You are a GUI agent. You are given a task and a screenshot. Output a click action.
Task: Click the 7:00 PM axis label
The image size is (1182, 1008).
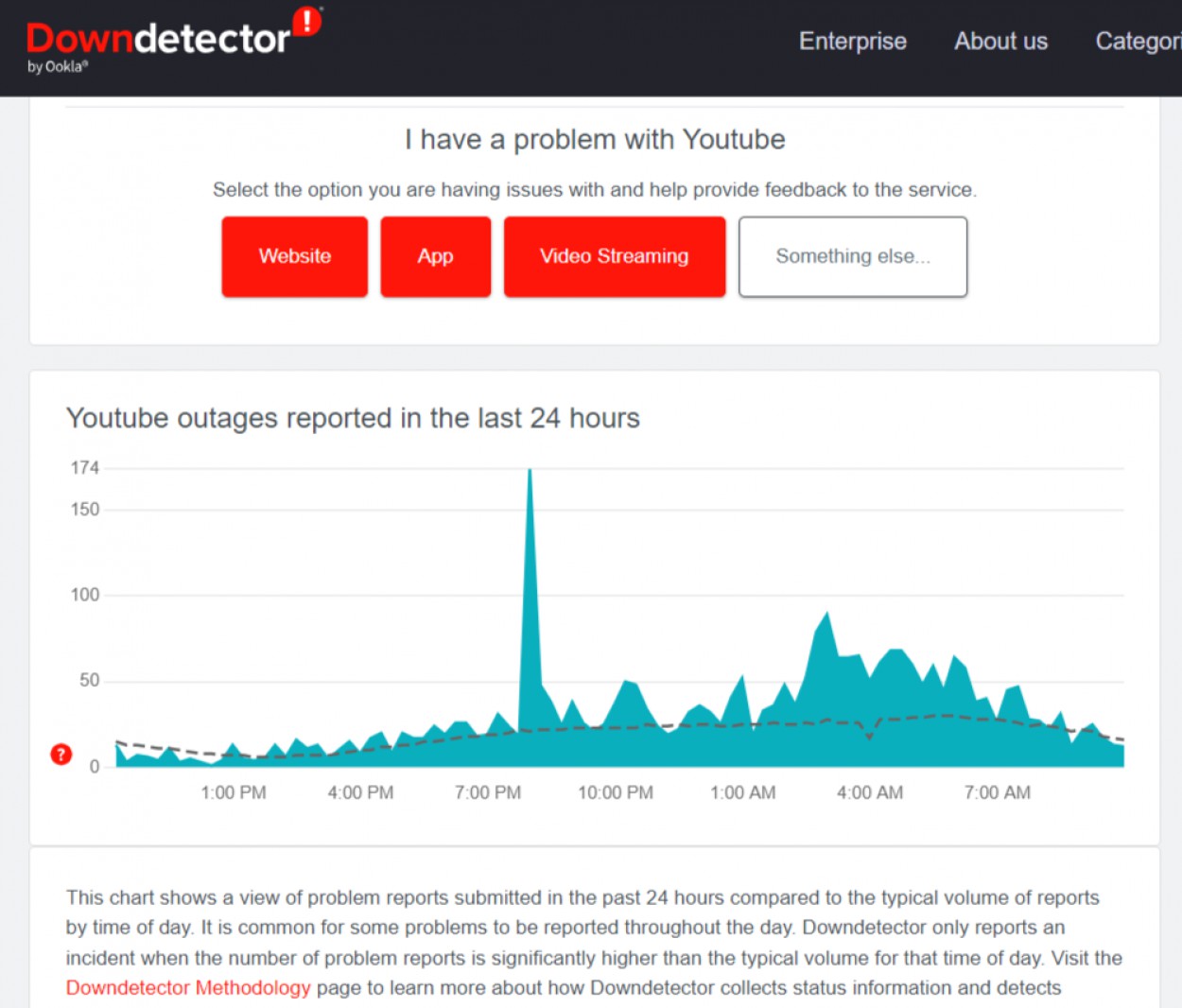(x=488, y=792)
